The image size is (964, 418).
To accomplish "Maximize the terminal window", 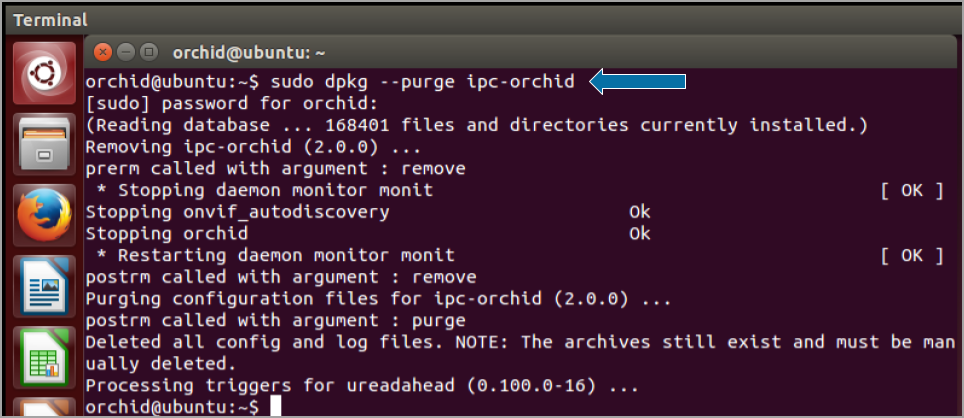I will (x=149, y=52).
